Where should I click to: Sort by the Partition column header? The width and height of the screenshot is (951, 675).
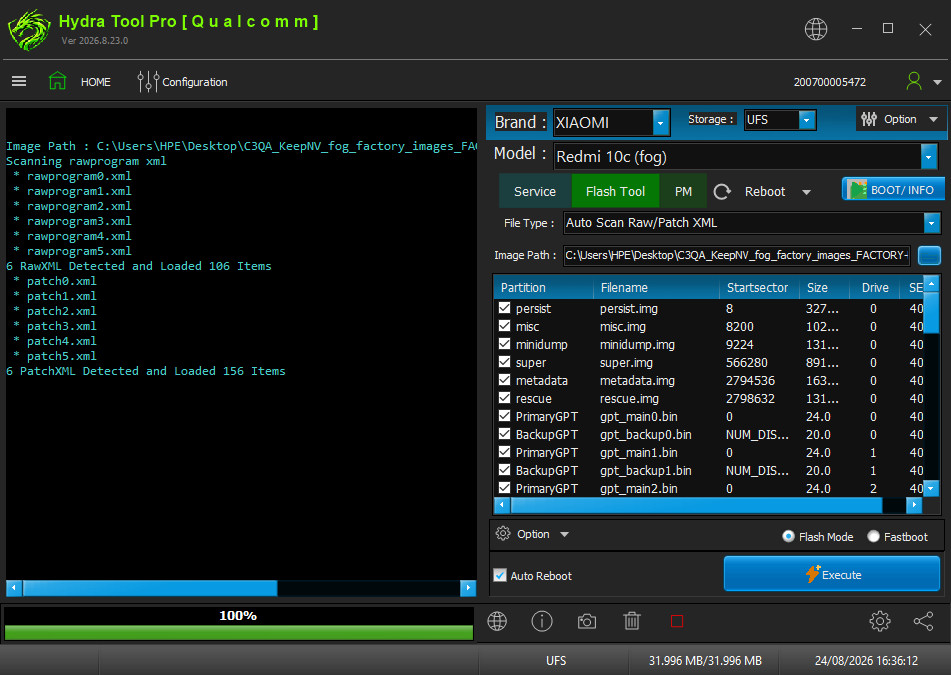click(x=545, y=287)
